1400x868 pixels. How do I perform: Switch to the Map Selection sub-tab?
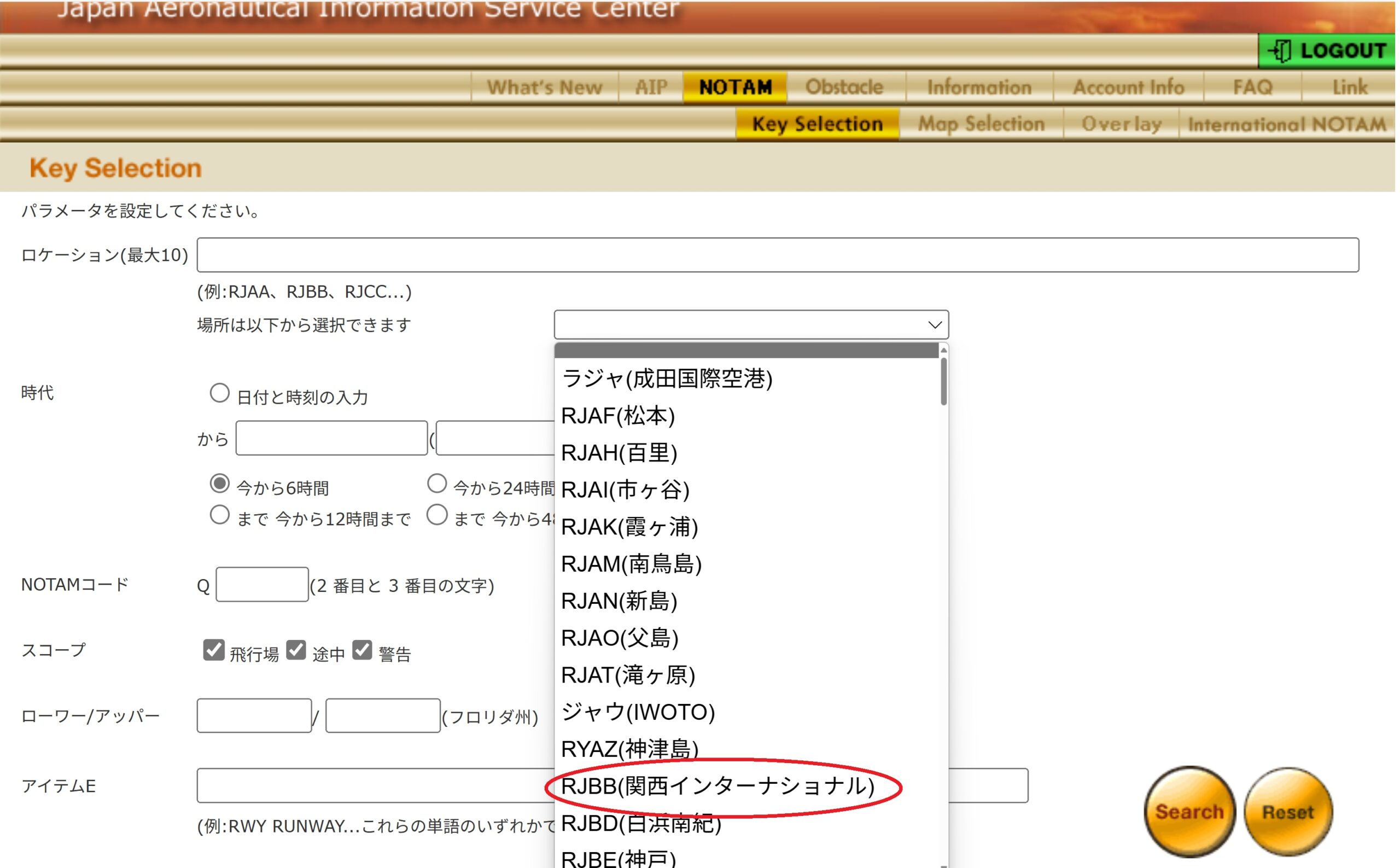981,124
